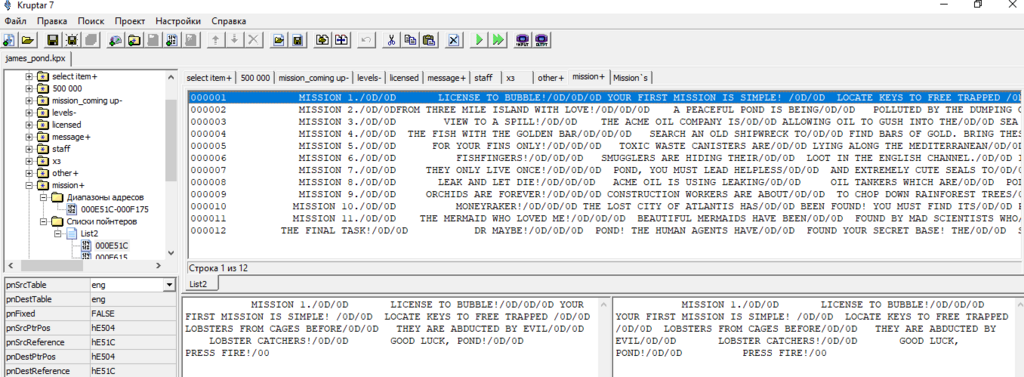Expand the 'levels-' tree node
Image resolution: width=1024 pixels, height=377 pixels.
click(29, 112)
